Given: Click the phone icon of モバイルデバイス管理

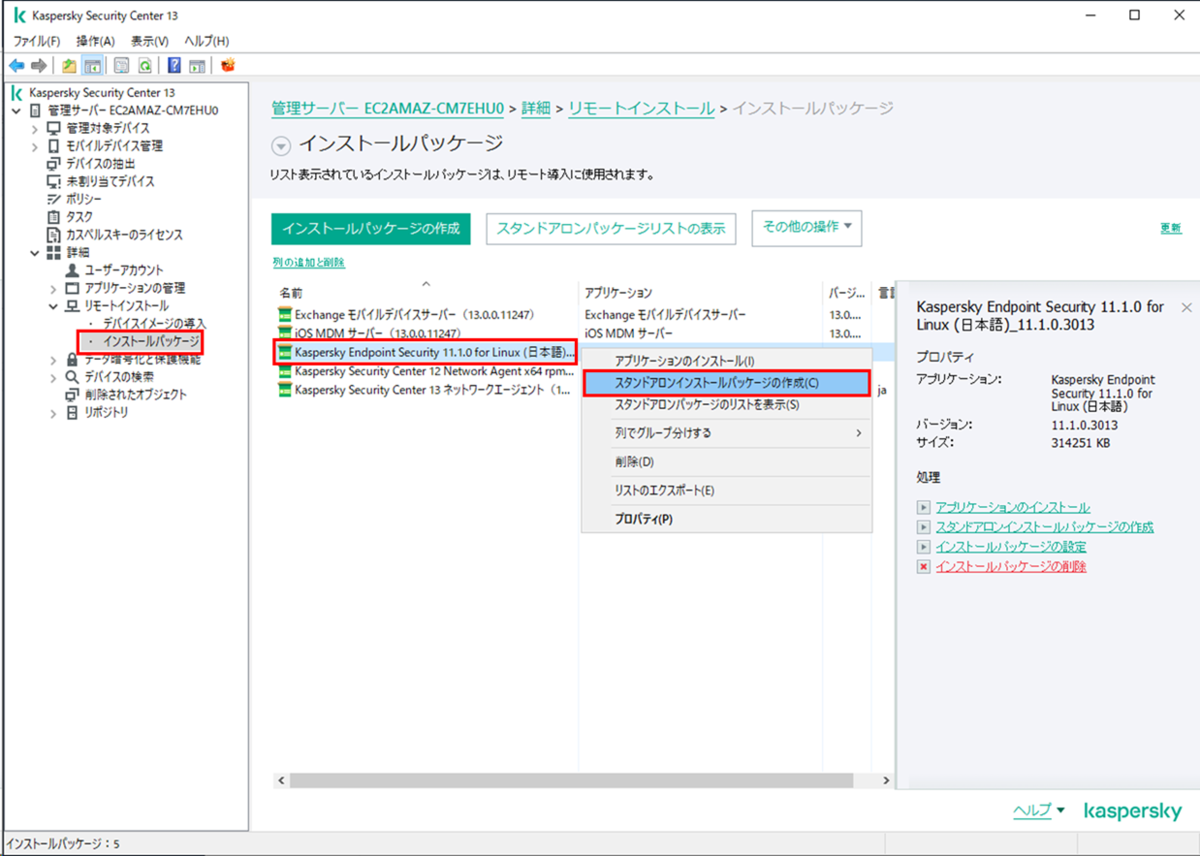Looking at the screenshot, I should point(54,146).
